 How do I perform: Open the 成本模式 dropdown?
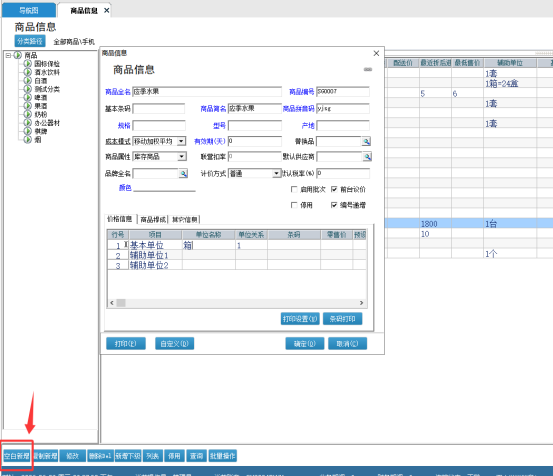181,141
